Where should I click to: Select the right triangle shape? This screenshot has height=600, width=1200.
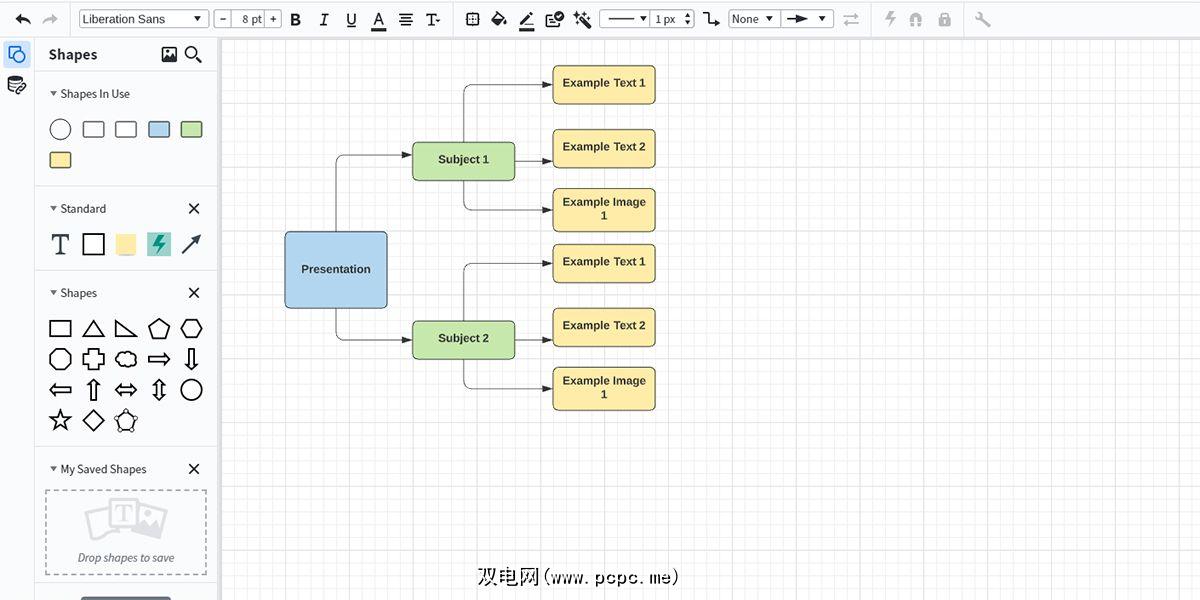coord(126,328)
